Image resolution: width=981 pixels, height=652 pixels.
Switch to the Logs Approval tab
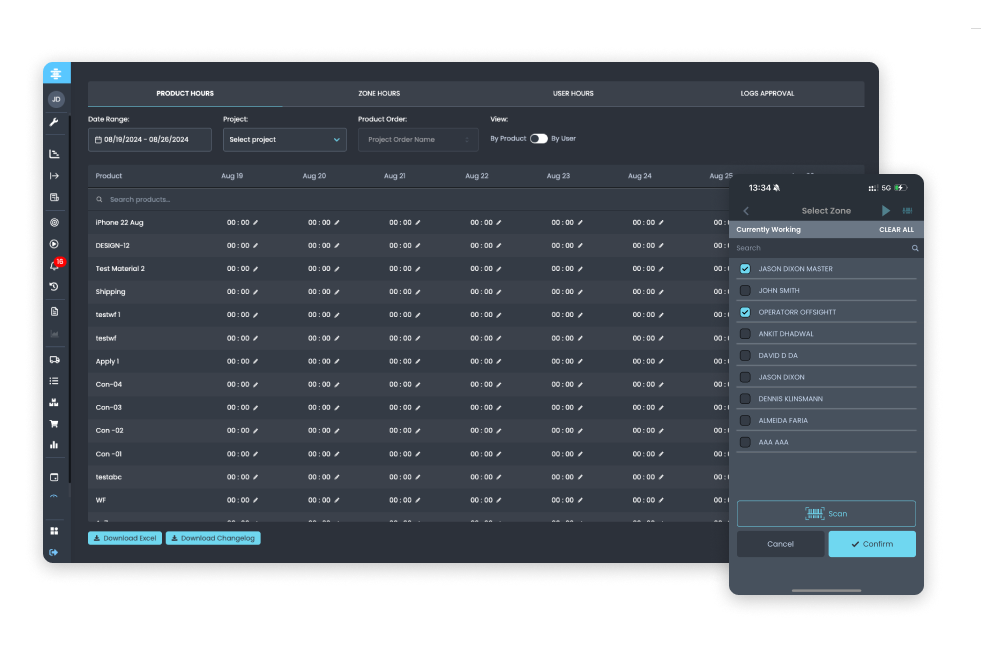(767, 94)
